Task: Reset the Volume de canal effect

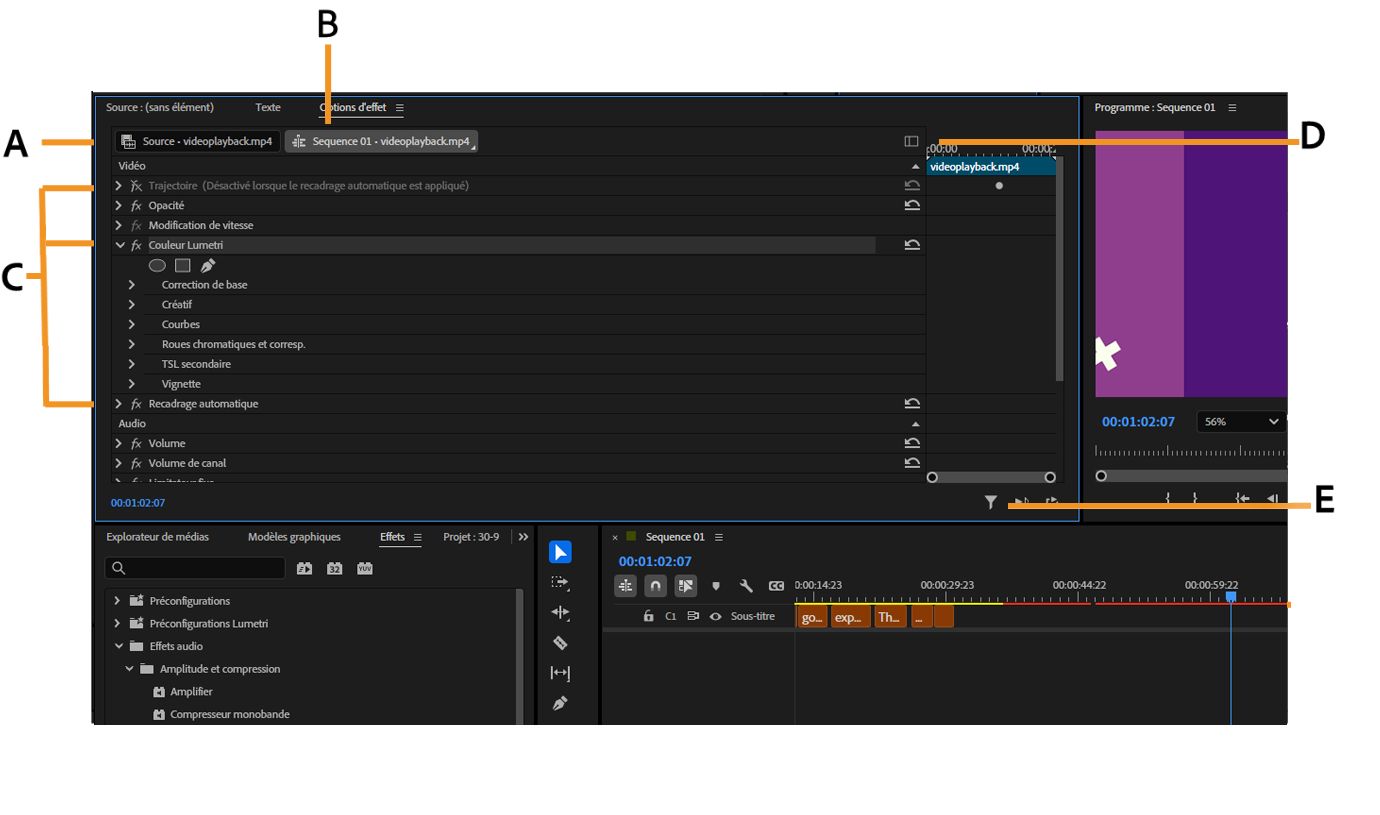Action: point(912,463)
